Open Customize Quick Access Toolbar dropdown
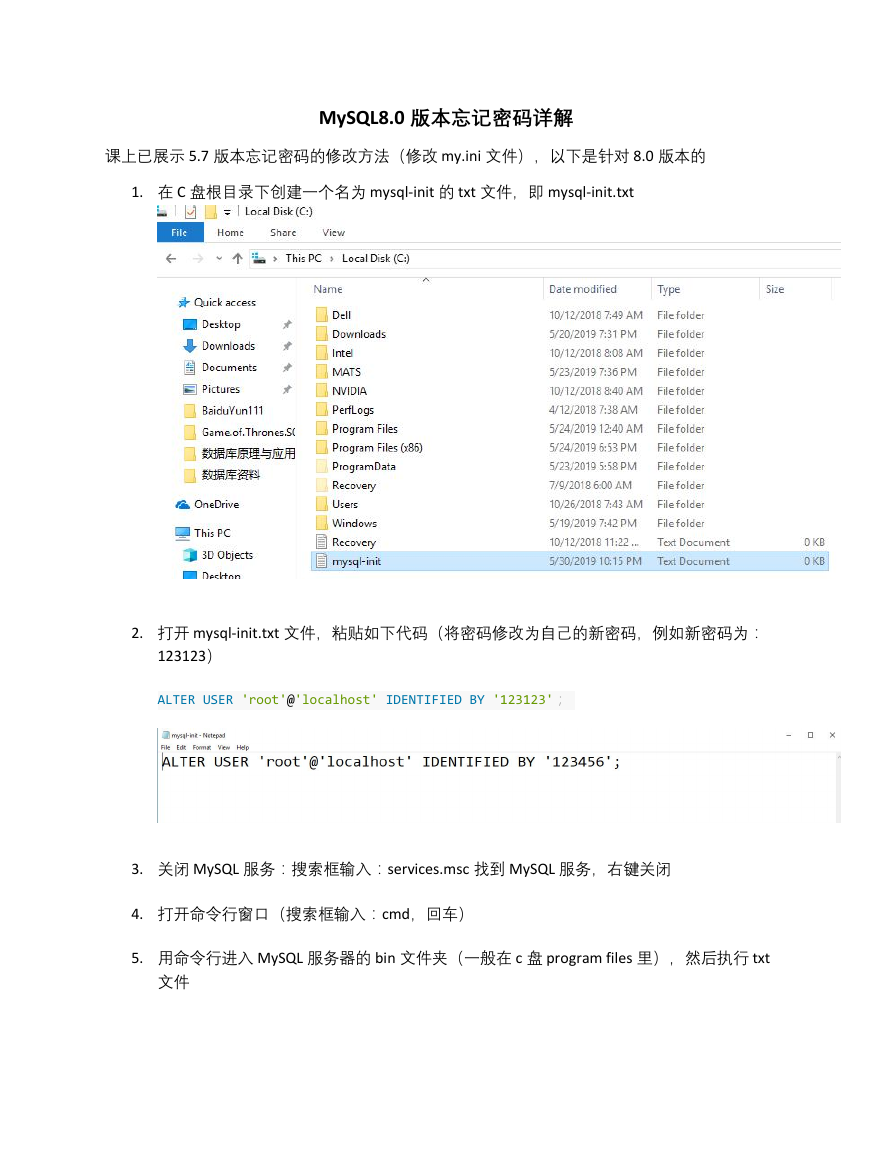The height and width of the screenshot is (1155, 893). 228,212
